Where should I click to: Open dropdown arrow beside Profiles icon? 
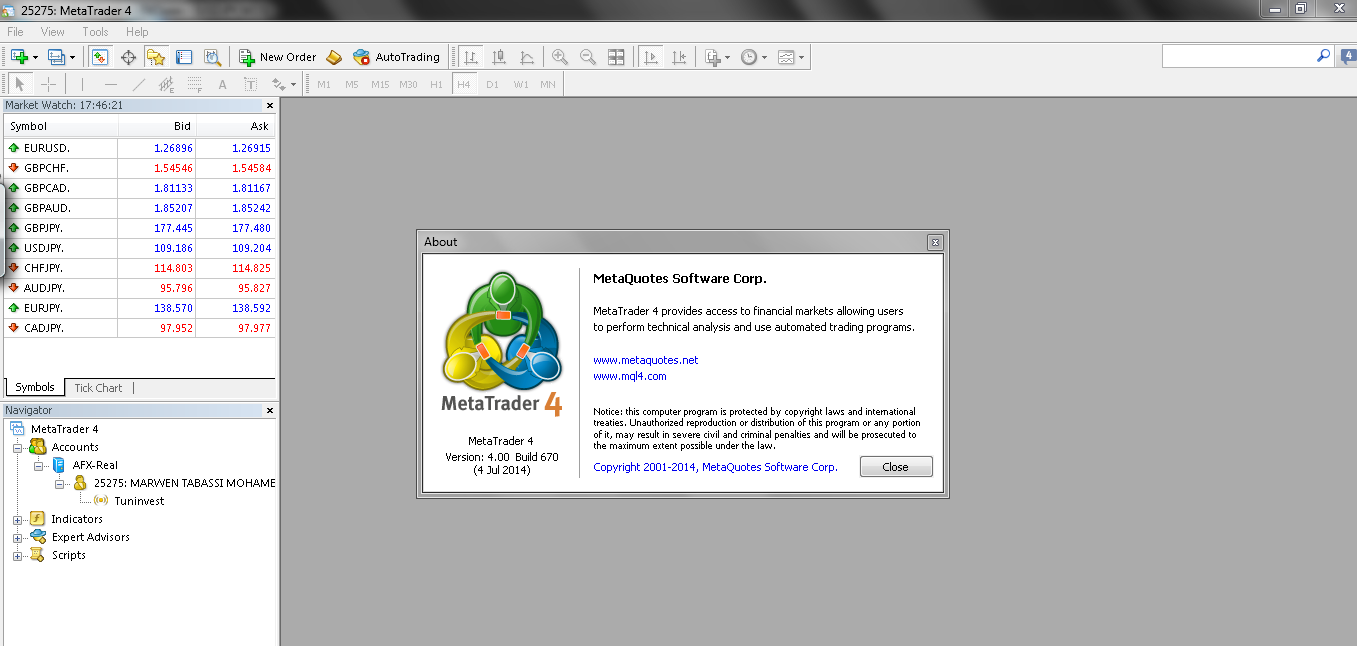[x=72, y=57]
